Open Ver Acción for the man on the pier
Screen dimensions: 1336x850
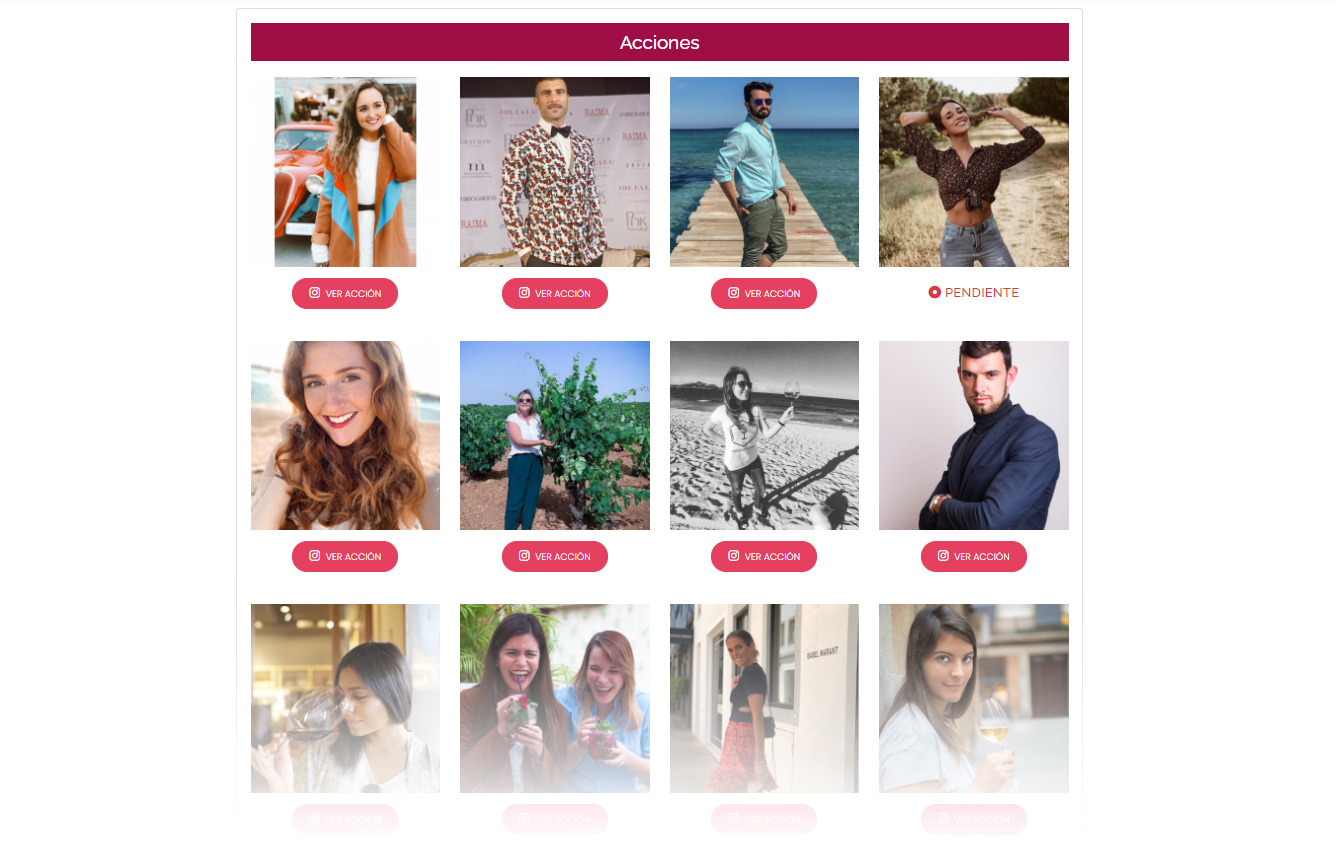pyautogui.click(x=764, y=293)
